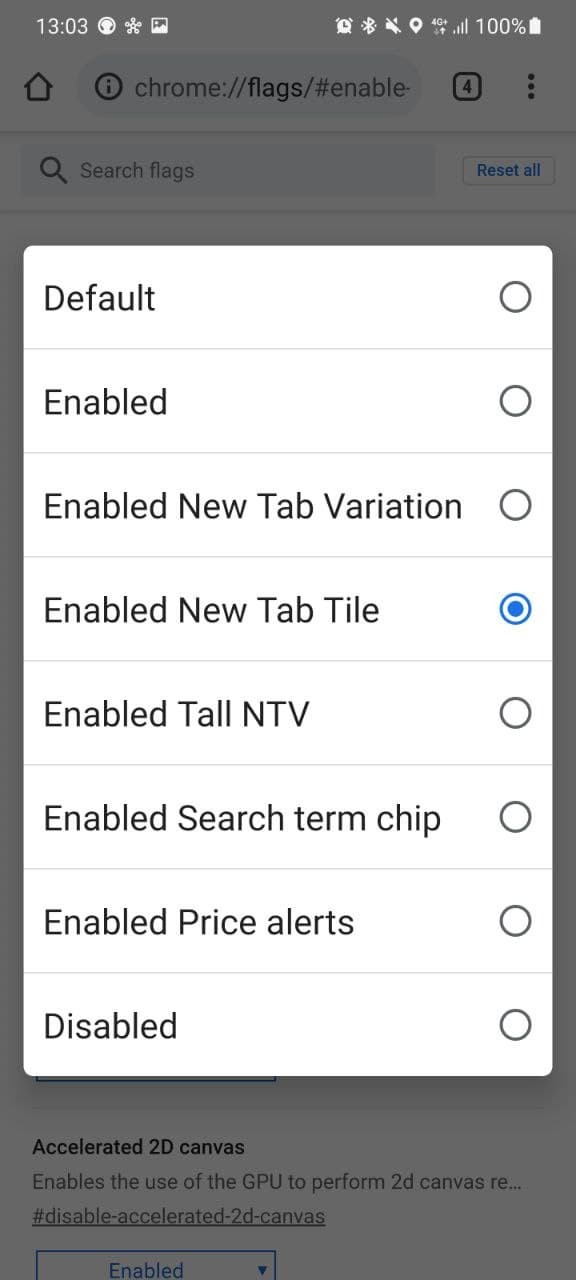Open the Chrome three-dot overflow menu
The width and height of the screenshot is (576, 1280).
pyautogui.click(x=531, y=87)
